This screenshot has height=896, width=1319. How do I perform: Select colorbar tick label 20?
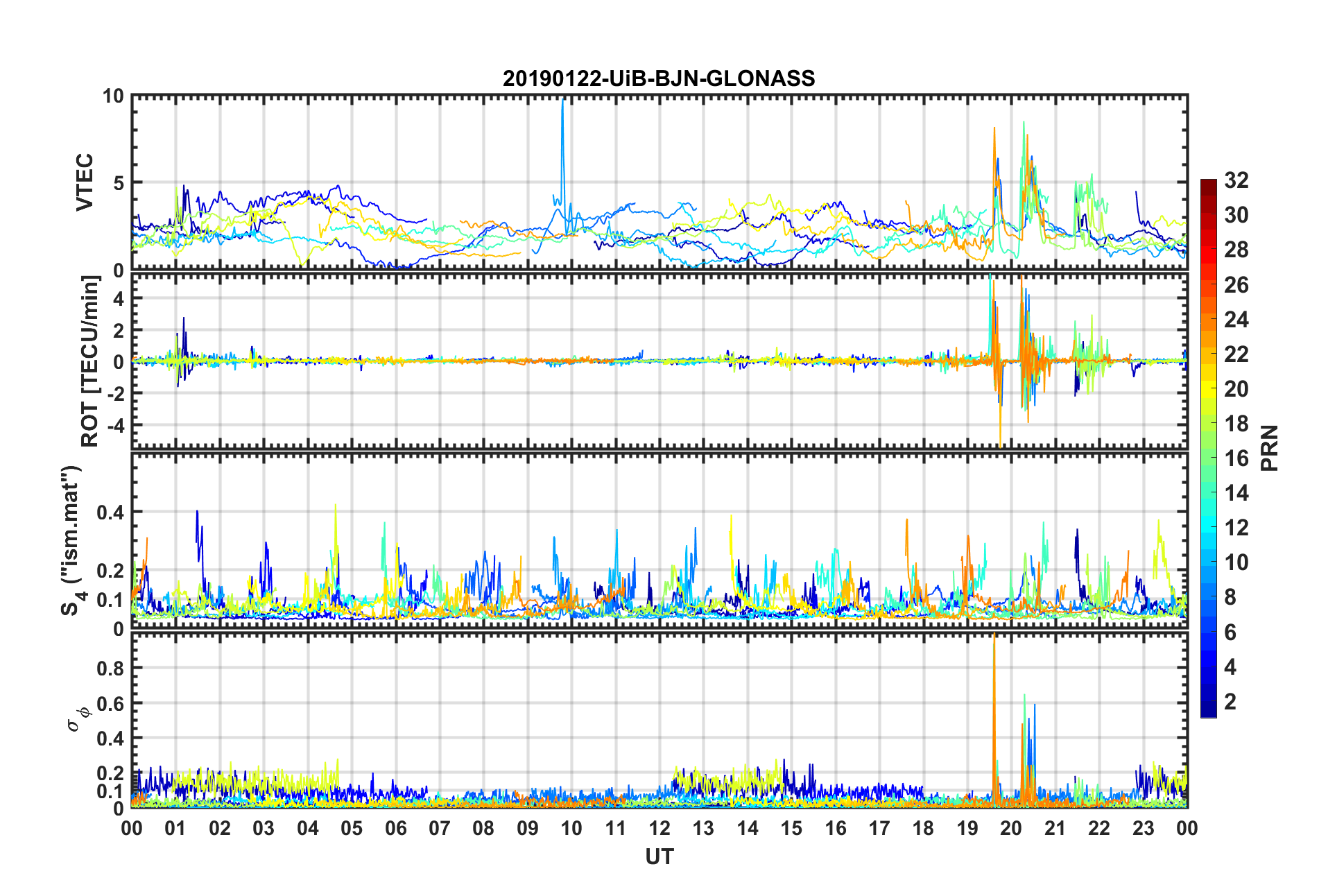[1236, 389]
